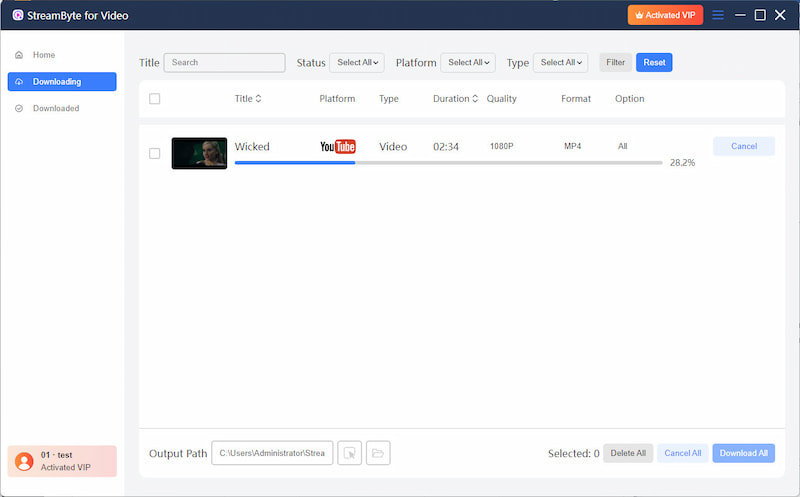Image resolution: width=800 pixels, height=497 pixels.
Task: Click the 02:34 duration value
Action: (446, 147)
